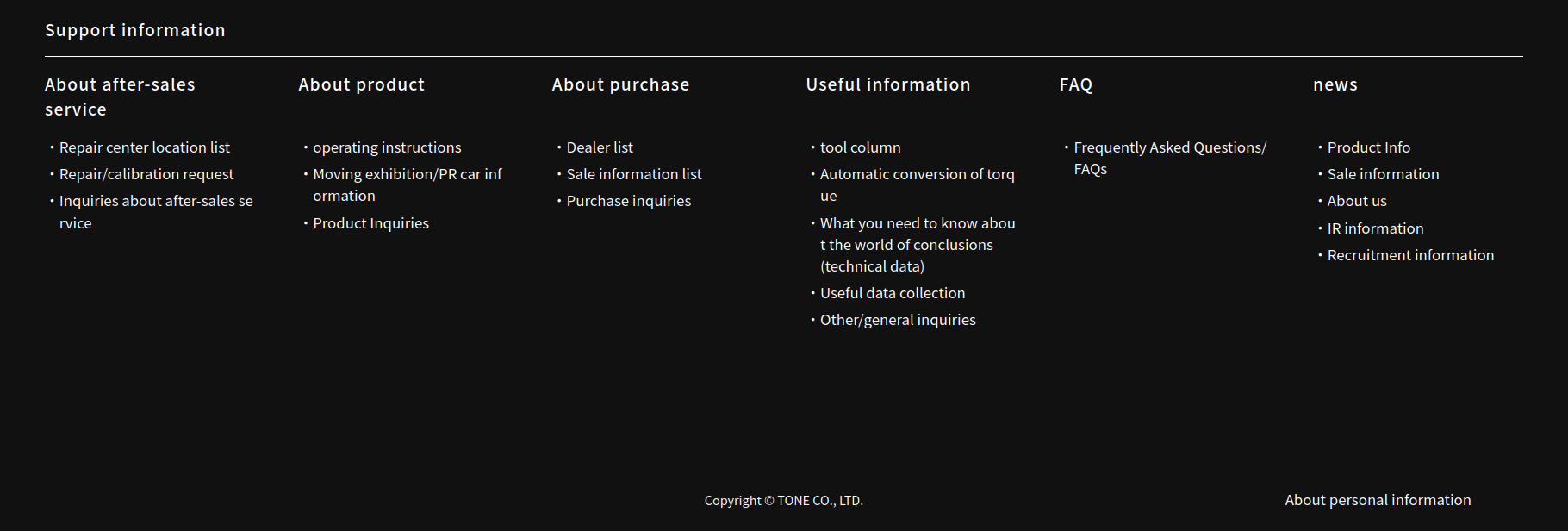This screenshot has width=1568, height=531.
Task: Click Purchase inquiries link
Action: click(x=628, y=201)
